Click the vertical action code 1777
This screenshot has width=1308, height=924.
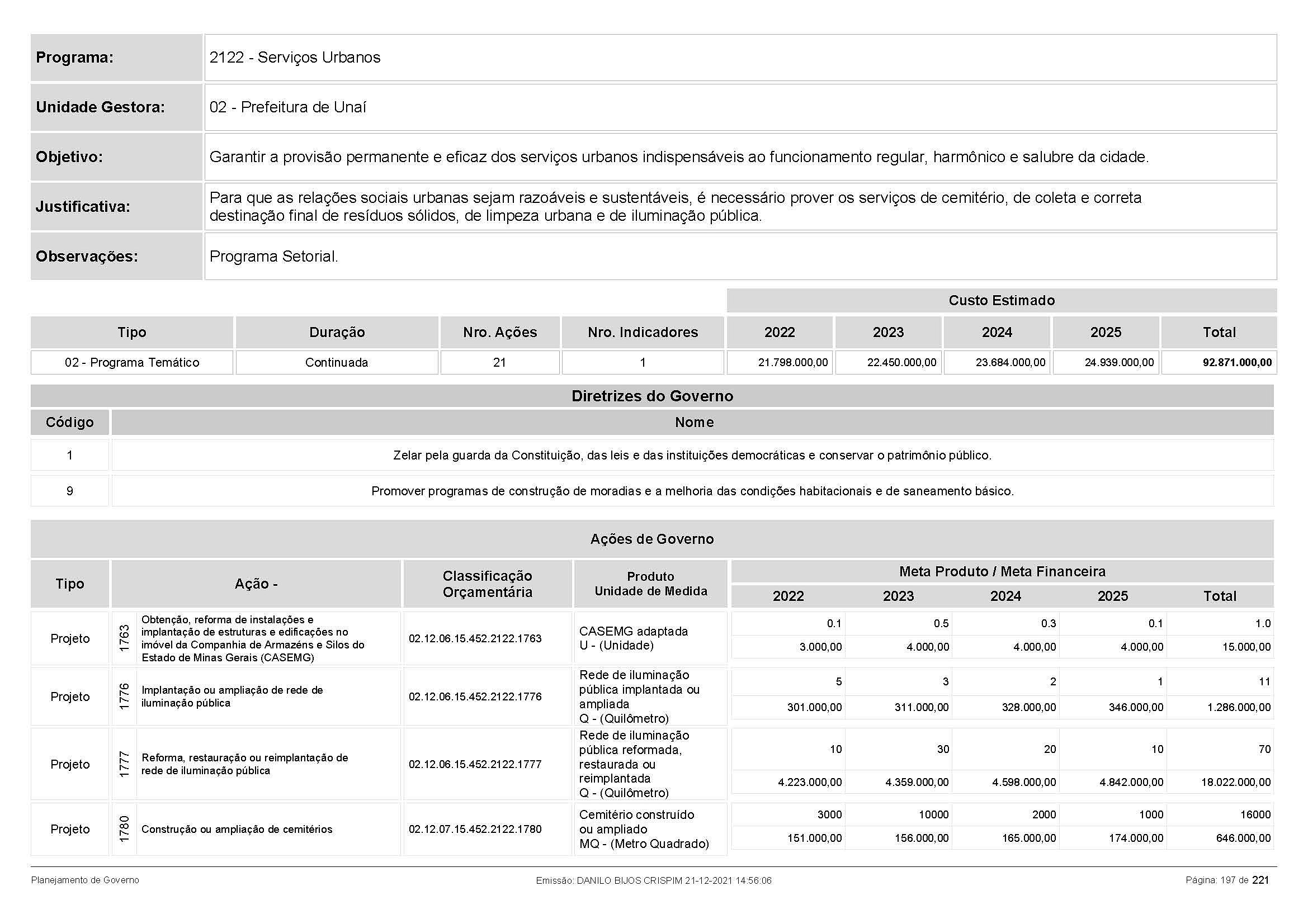[124, 764]
